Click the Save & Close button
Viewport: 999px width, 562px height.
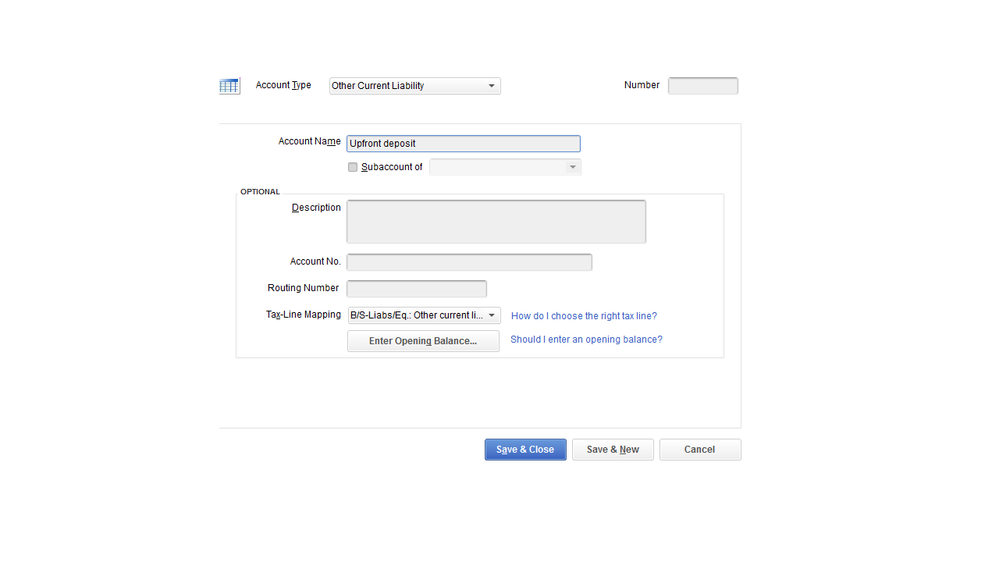pyautogui.click(x=525, y=450)
